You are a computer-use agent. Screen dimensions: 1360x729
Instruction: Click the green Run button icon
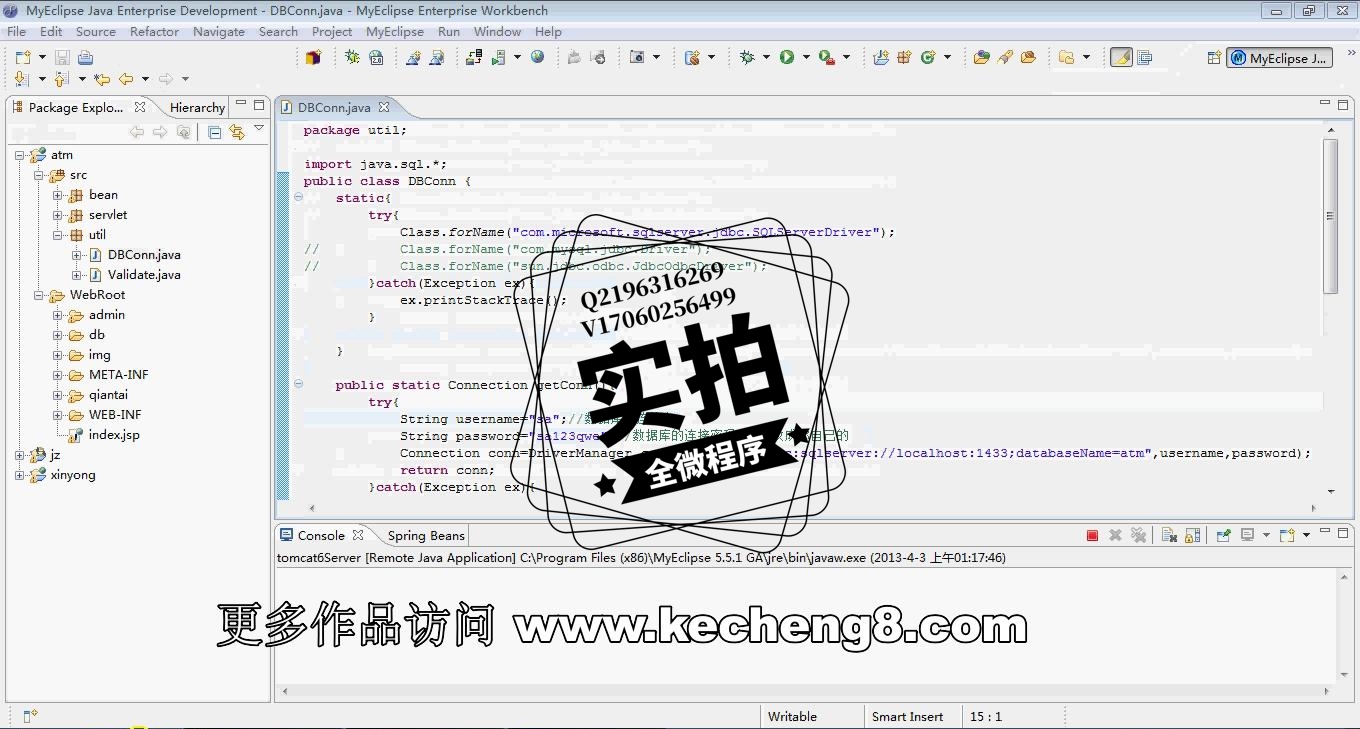click(787, 58)
